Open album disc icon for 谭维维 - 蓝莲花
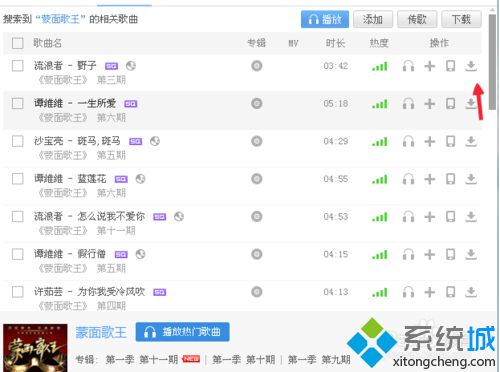Image resolution: width=500 pixels, height=372 pixels. tap(257, 179)
